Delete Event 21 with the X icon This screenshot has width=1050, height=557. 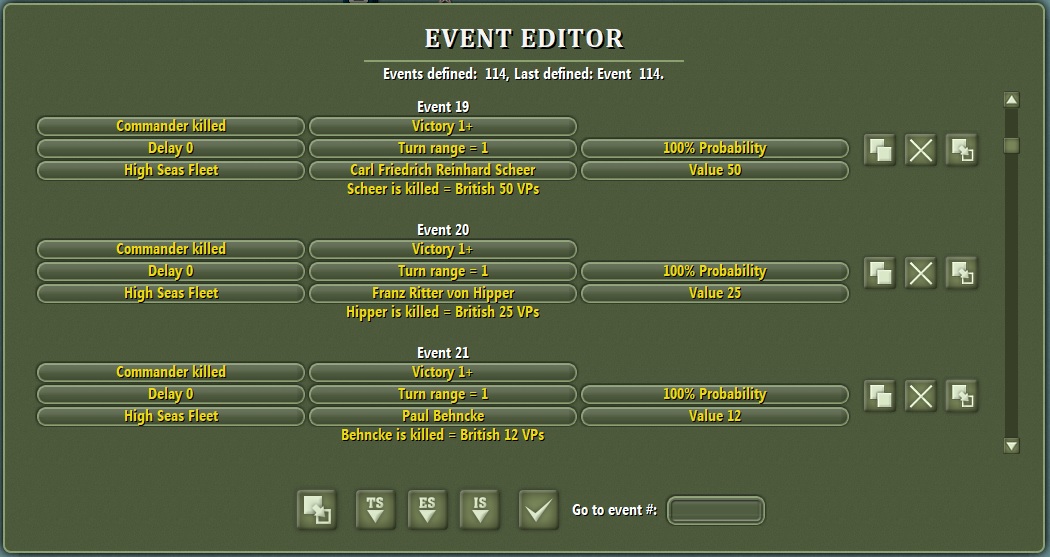(921, 396)
